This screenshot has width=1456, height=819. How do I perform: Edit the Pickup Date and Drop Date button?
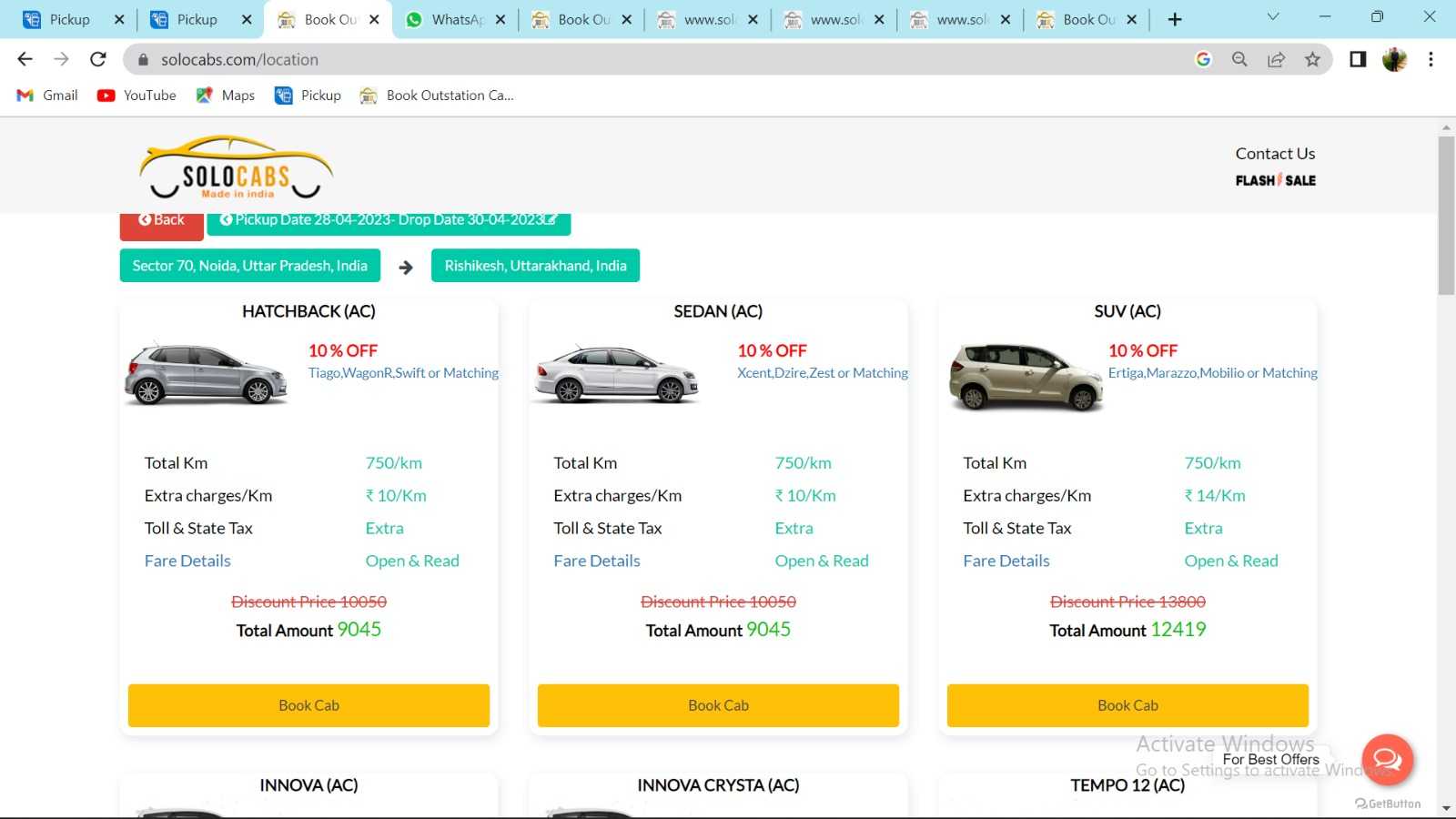pos(389,223)
